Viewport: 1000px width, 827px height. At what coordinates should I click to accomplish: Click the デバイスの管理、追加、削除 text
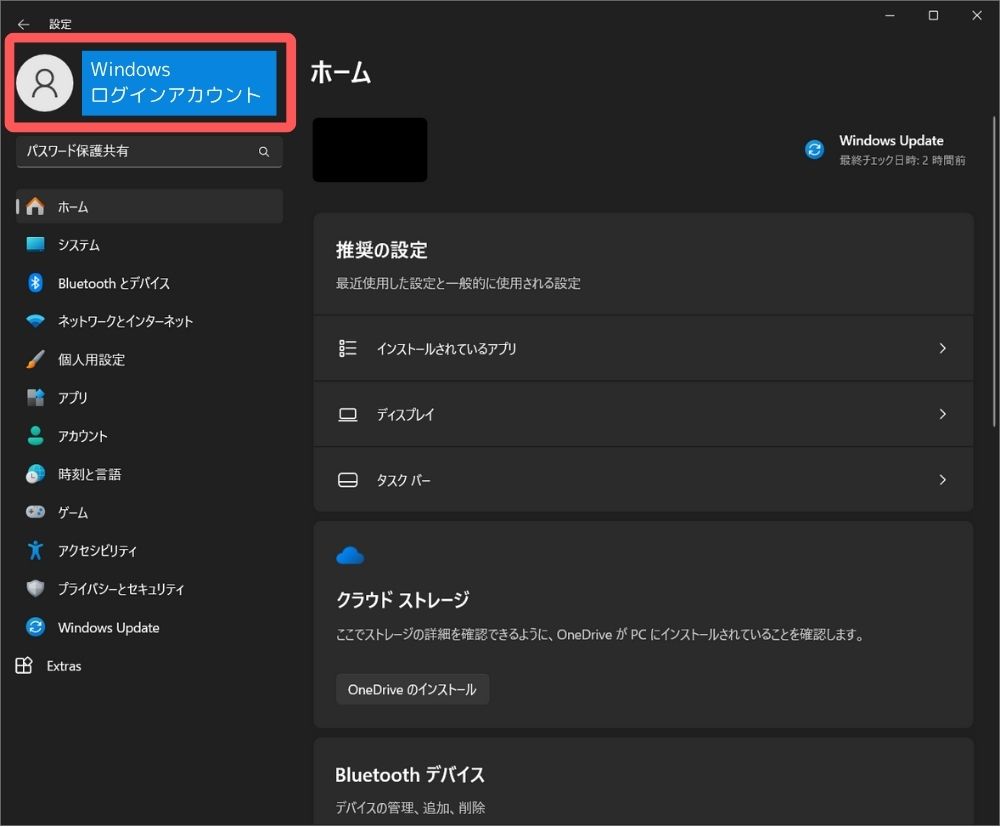tap(410, 808)
